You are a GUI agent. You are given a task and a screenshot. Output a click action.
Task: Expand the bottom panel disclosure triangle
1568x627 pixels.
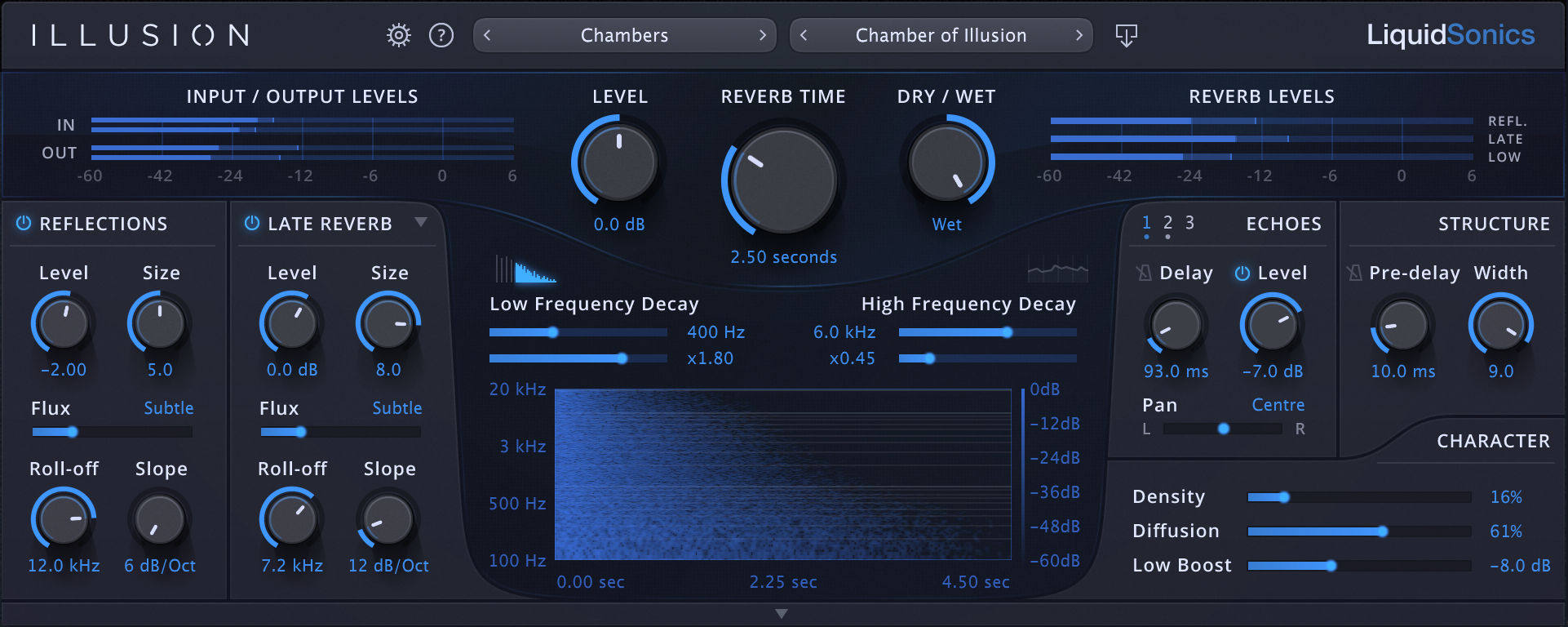[782, 614]
